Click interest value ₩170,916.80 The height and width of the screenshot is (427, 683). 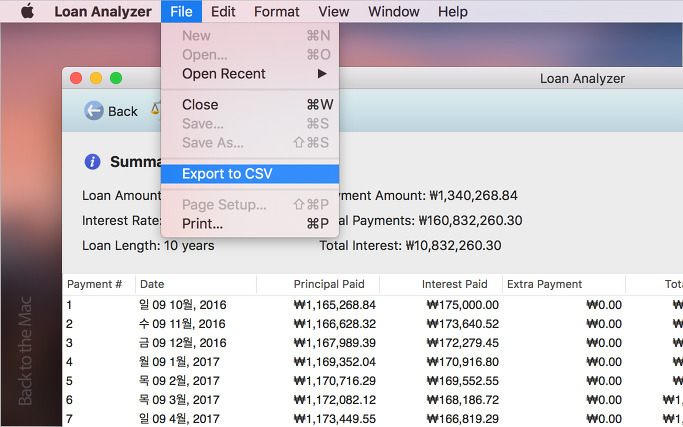click(x=463, y=362)
